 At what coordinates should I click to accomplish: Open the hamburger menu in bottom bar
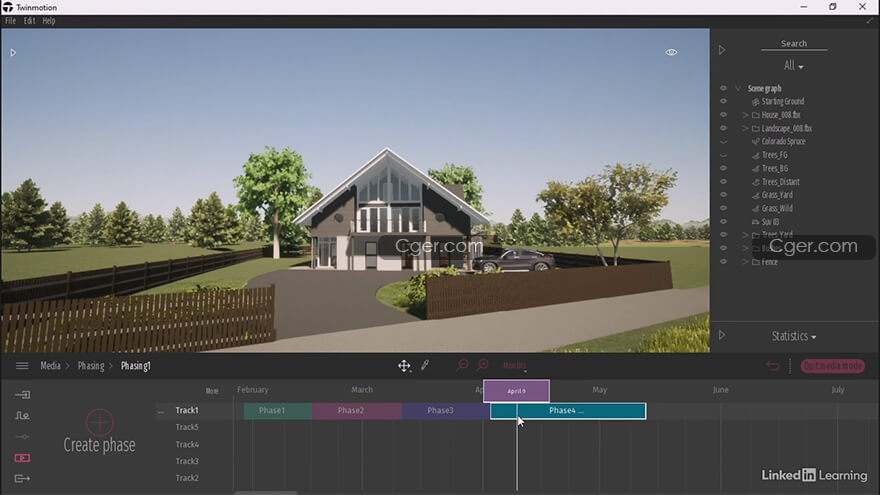tap(22, 366)
